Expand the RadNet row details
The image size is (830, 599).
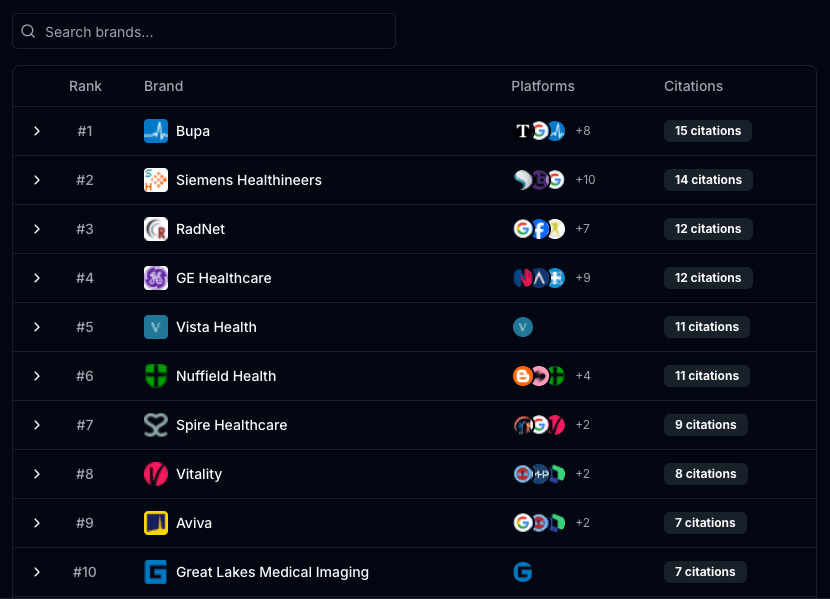point(37,229)
